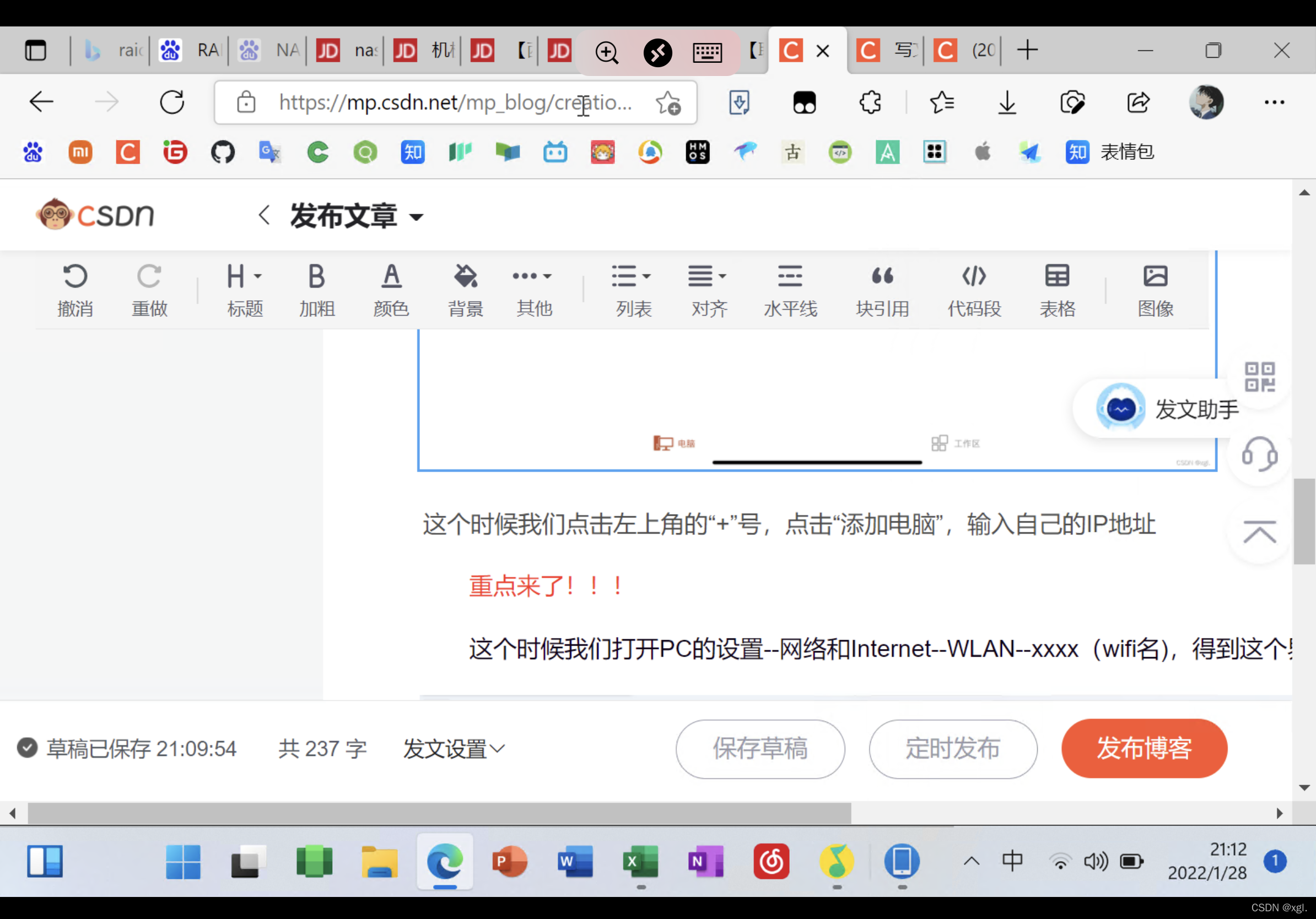Click the browser address bar URL

point(455,102)
